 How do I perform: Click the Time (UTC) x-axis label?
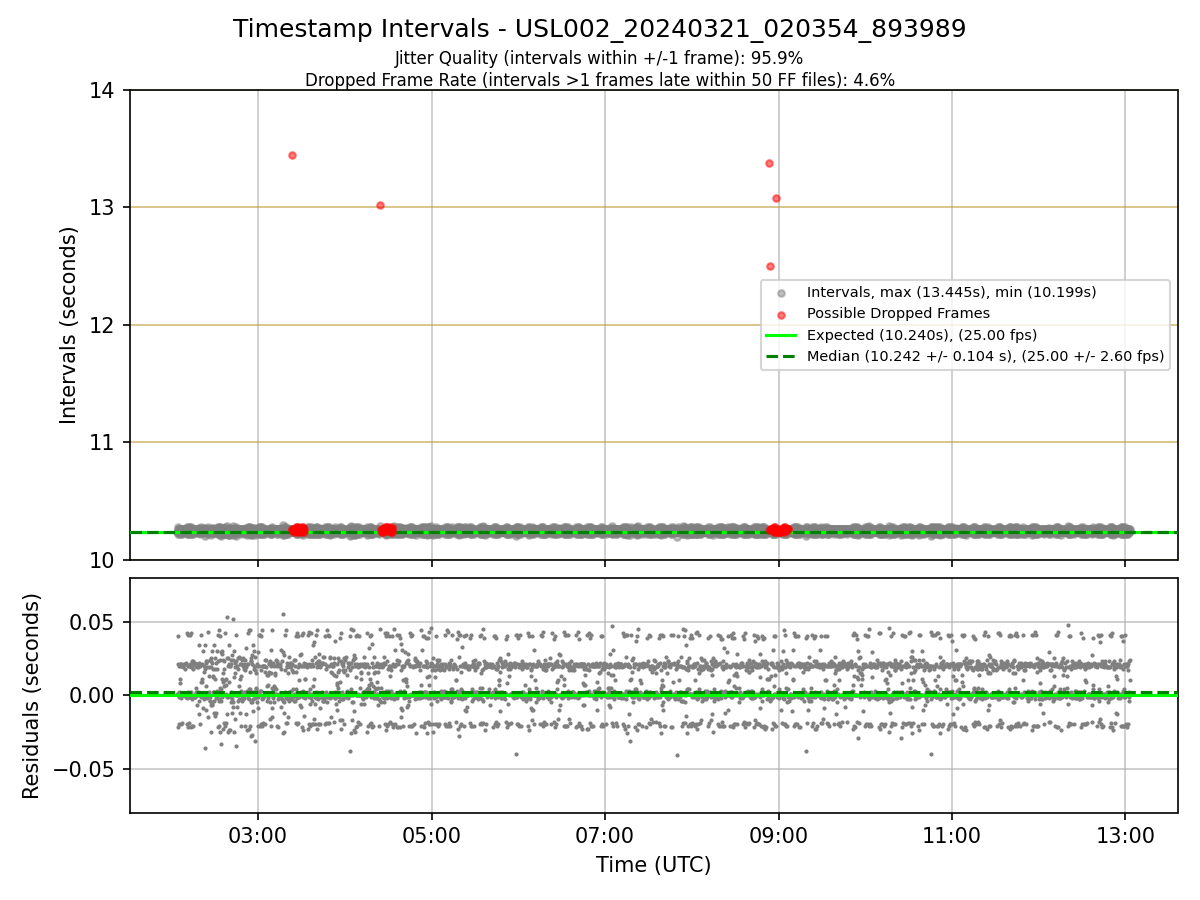pyautogui.click(x=653, y=865)
